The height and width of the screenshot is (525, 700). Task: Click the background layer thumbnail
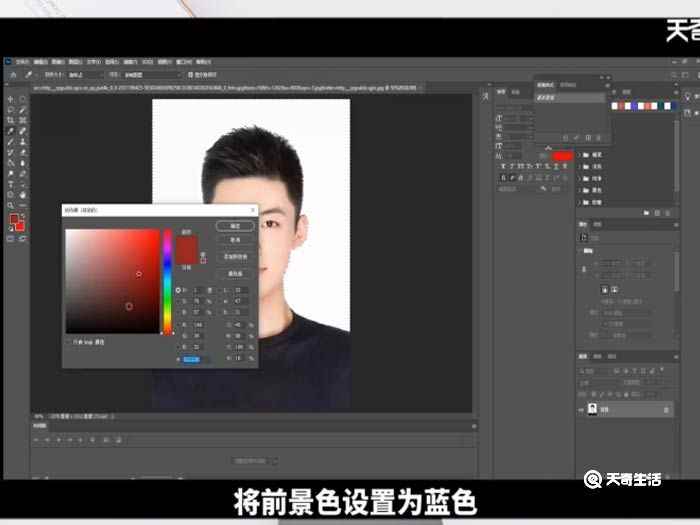(592, 409)
